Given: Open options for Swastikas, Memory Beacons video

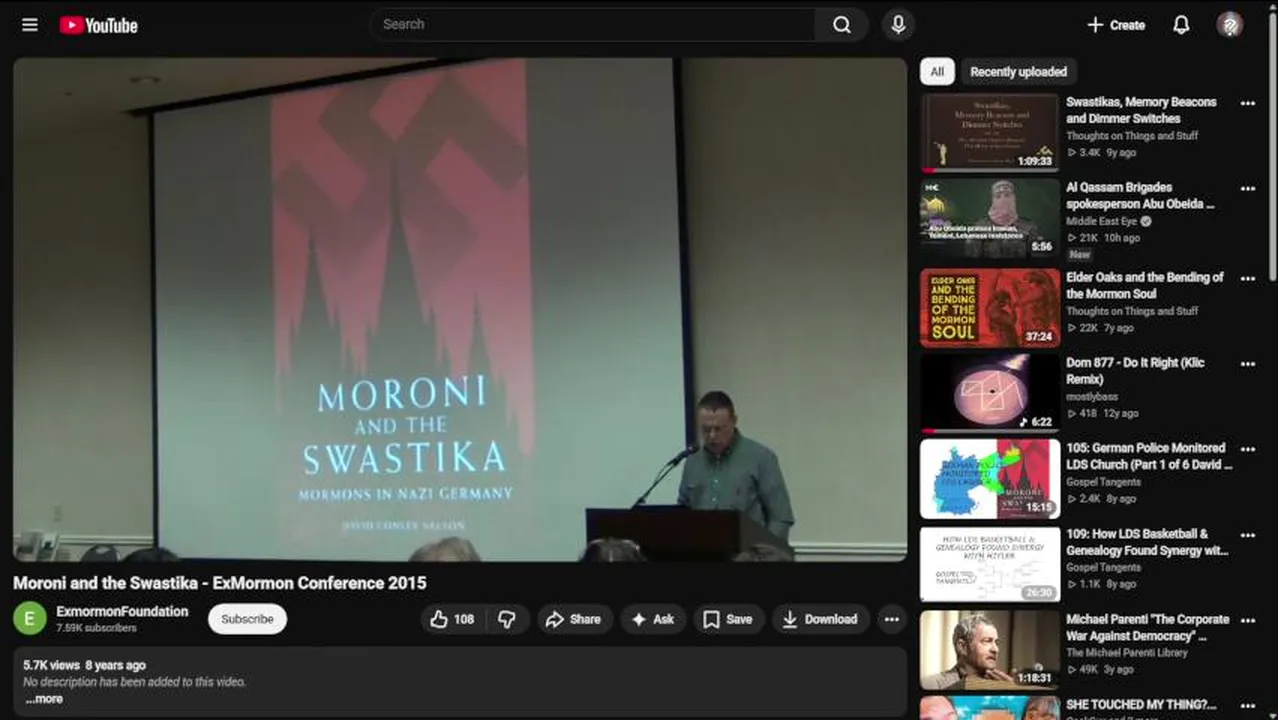Looking at the screenshot, I should click(1247, 103).
